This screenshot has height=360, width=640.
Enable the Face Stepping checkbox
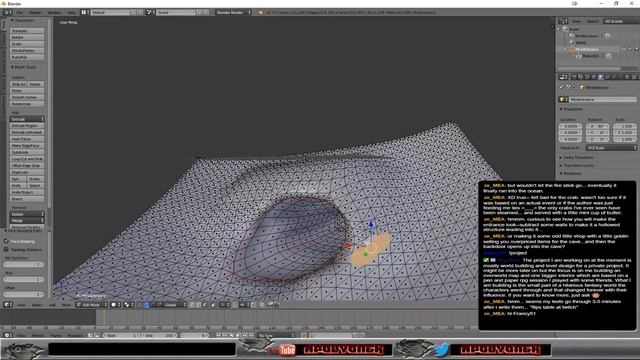click(x=6, y=241)
